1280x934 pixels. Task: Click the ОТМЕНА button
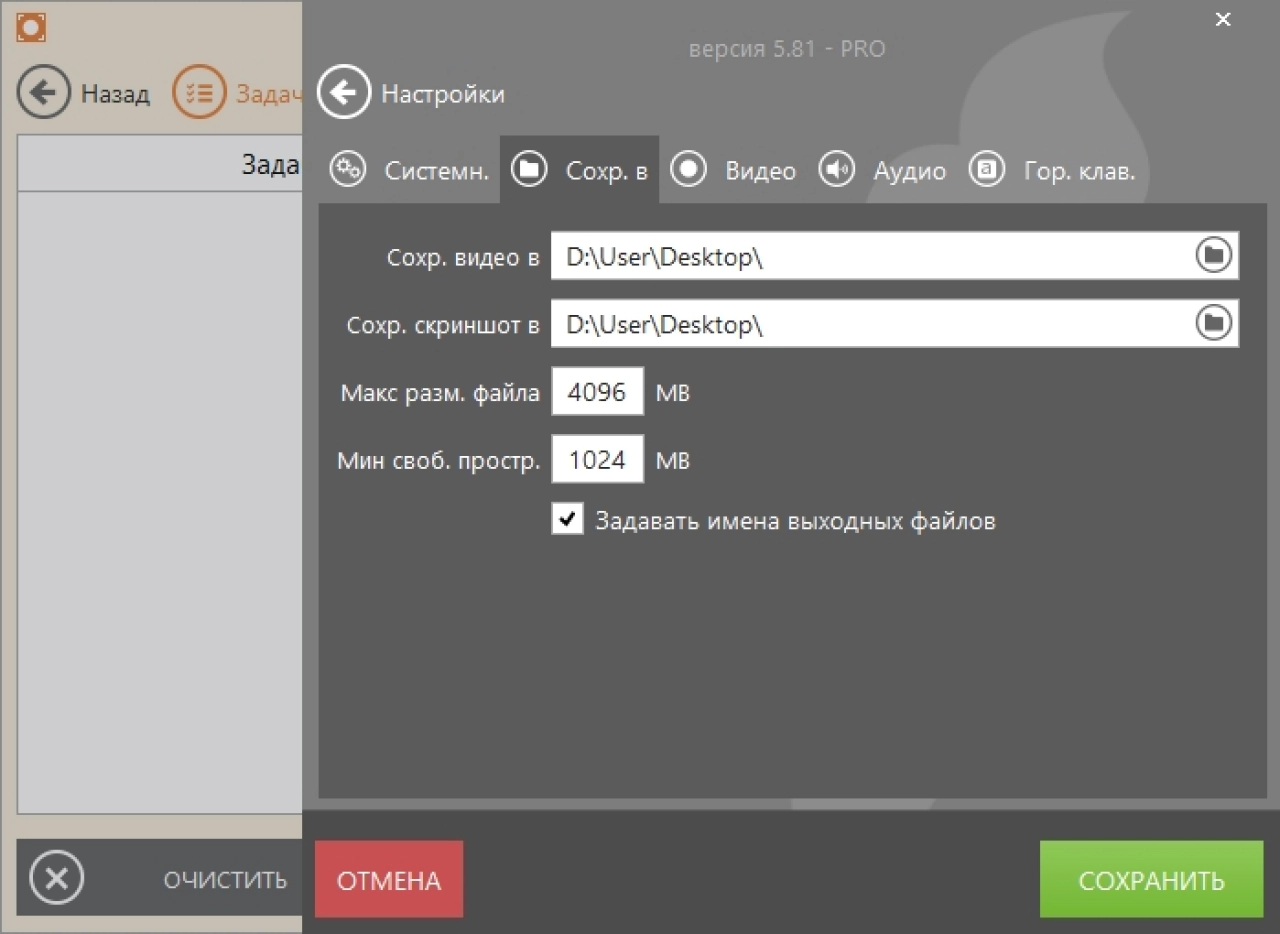389,879
